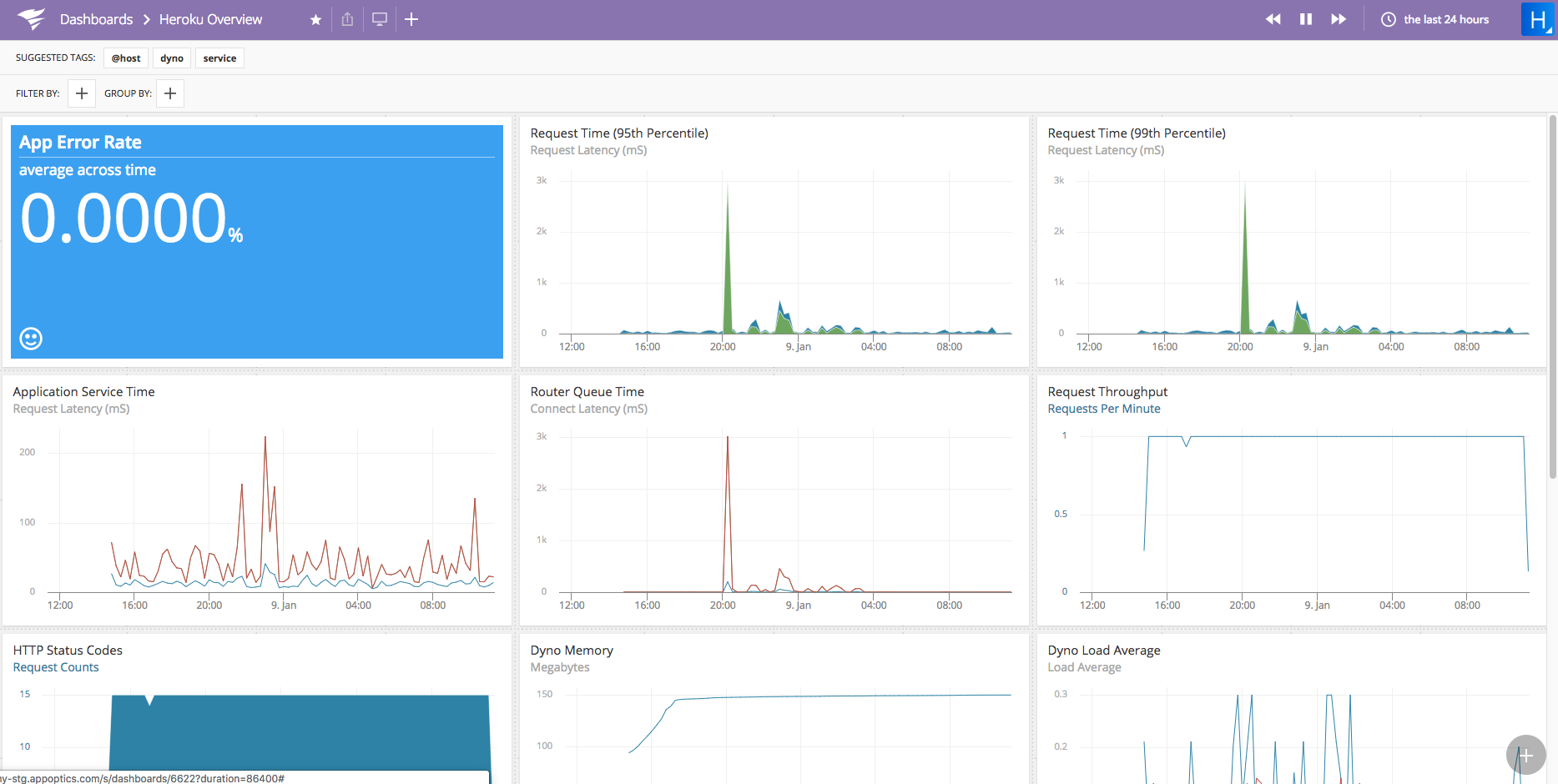This screenshot has width=1558, height=784.
Task: Open the share dashboard icon
Action: click(347, 18)
